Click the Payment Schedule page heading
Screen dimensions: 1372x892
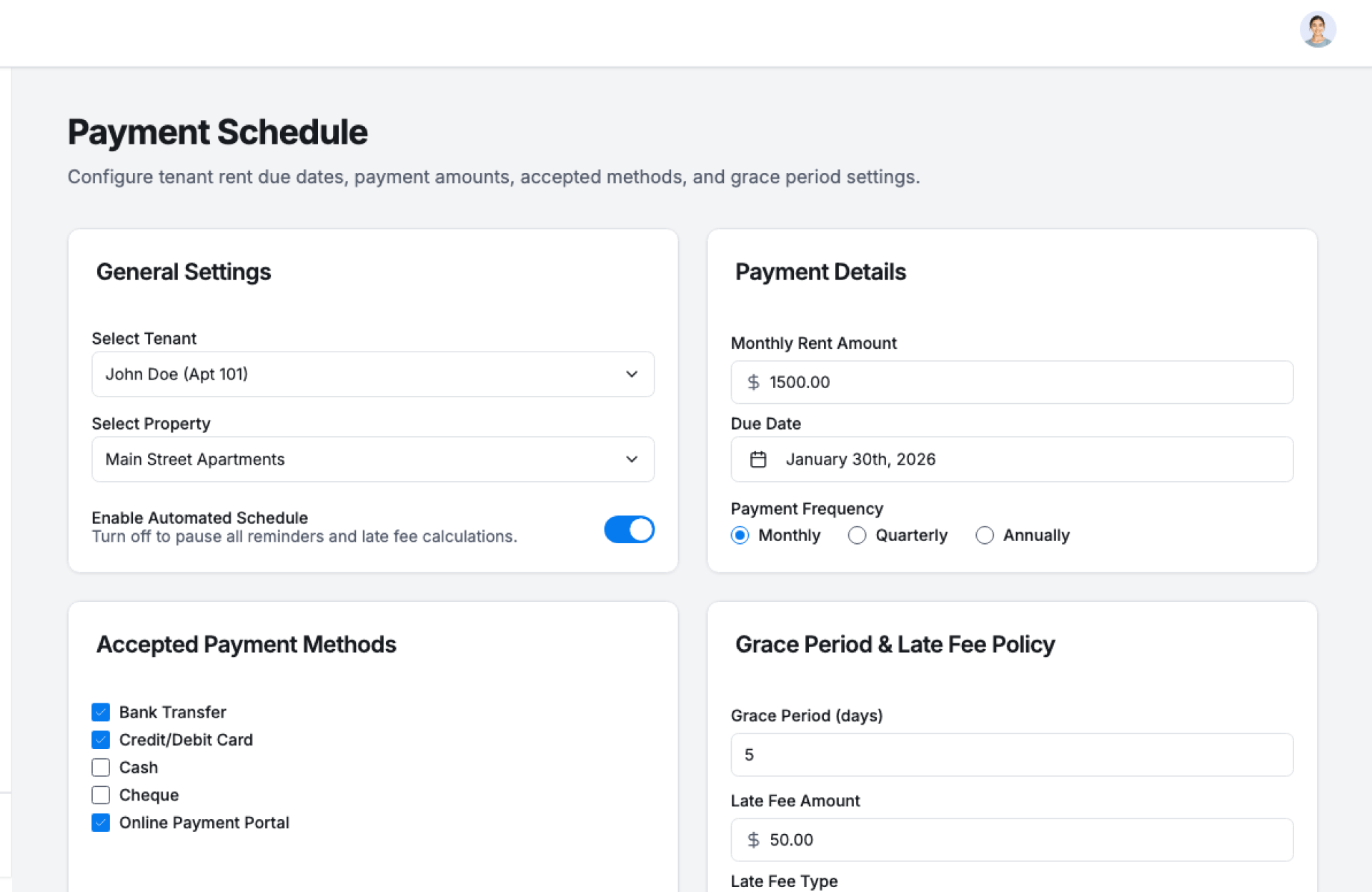[217, 132]
